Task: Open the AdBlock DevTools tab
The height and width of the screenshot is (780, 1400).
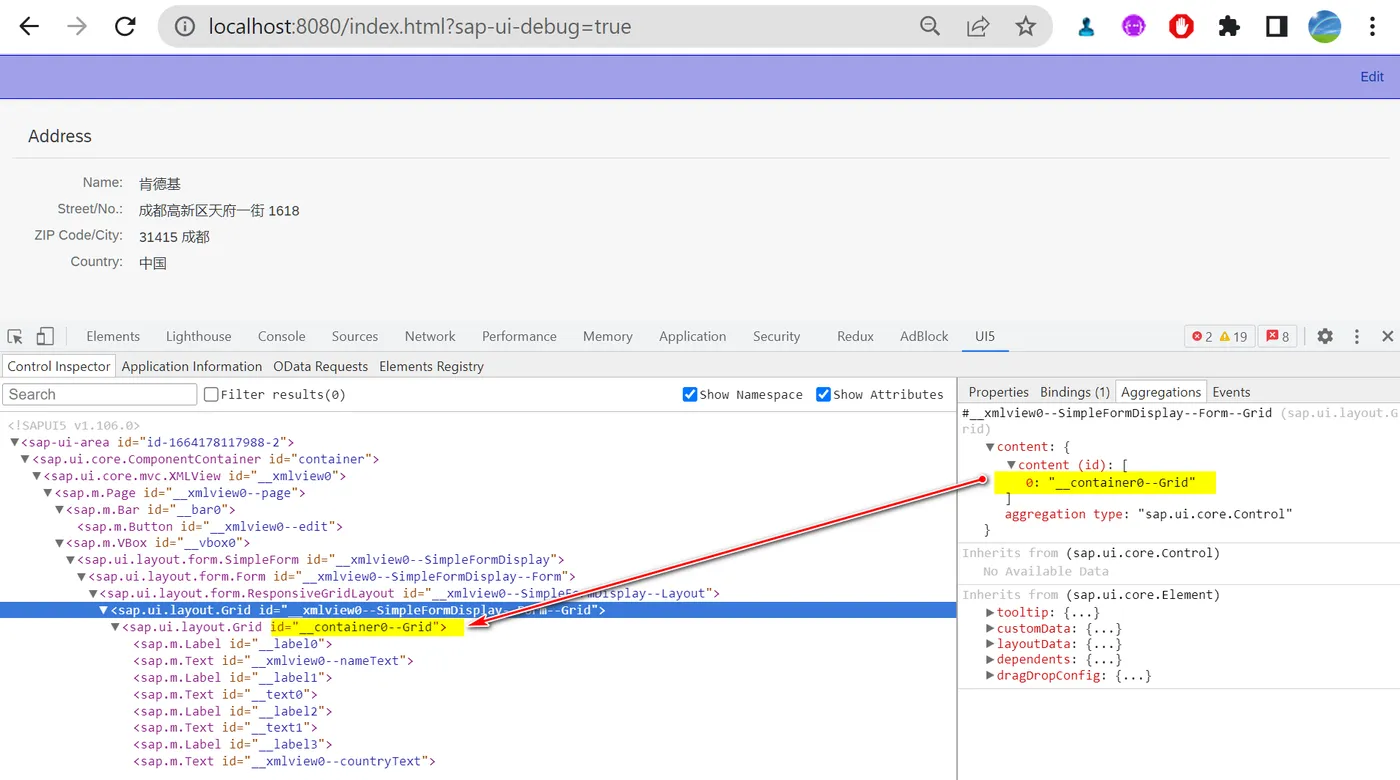Action: click(x=924, y=336)
